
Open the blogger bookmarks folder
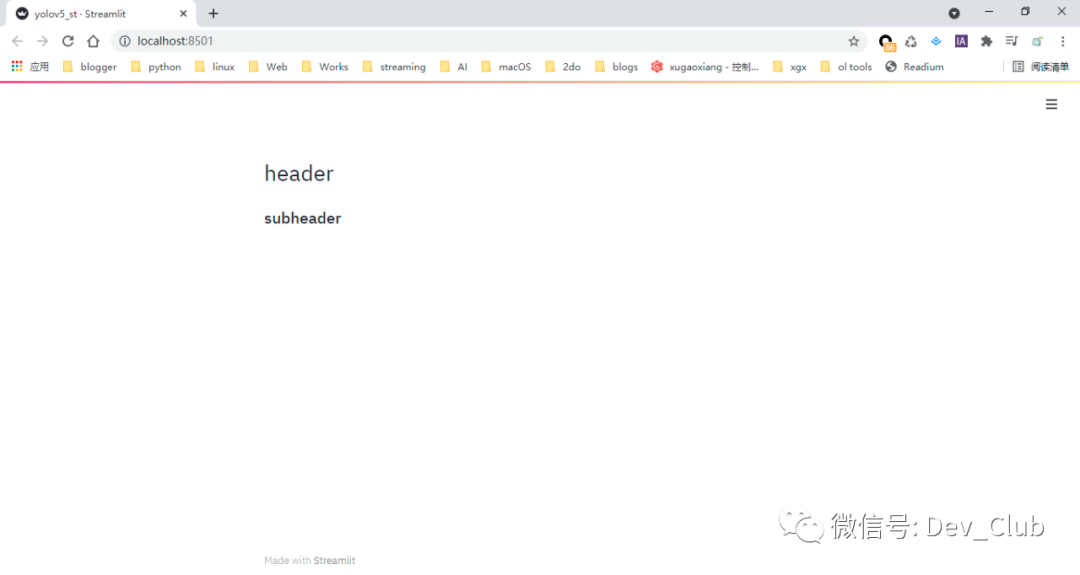click(x=90, y=67)
